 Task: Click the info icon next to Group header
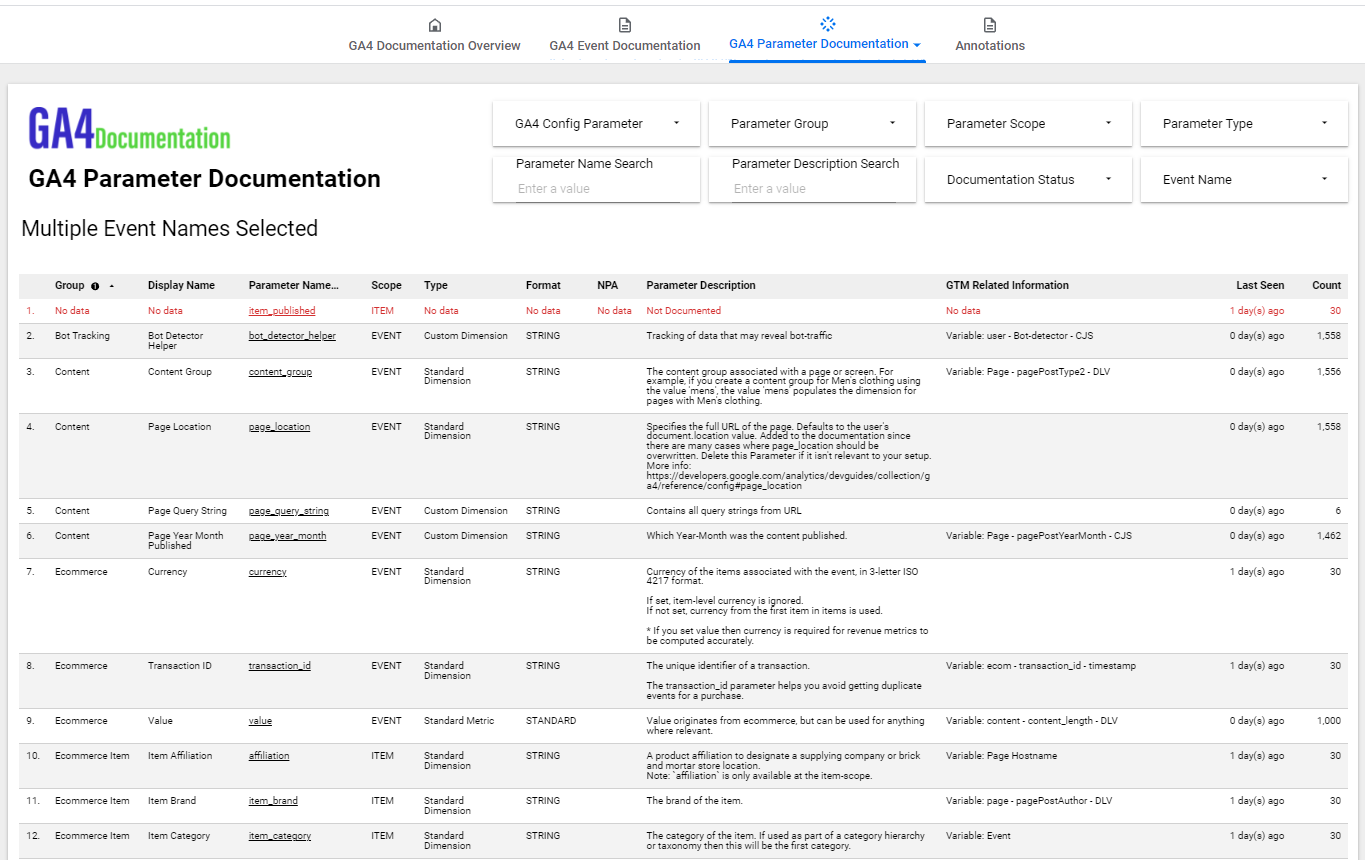click(x=95, y=286)
